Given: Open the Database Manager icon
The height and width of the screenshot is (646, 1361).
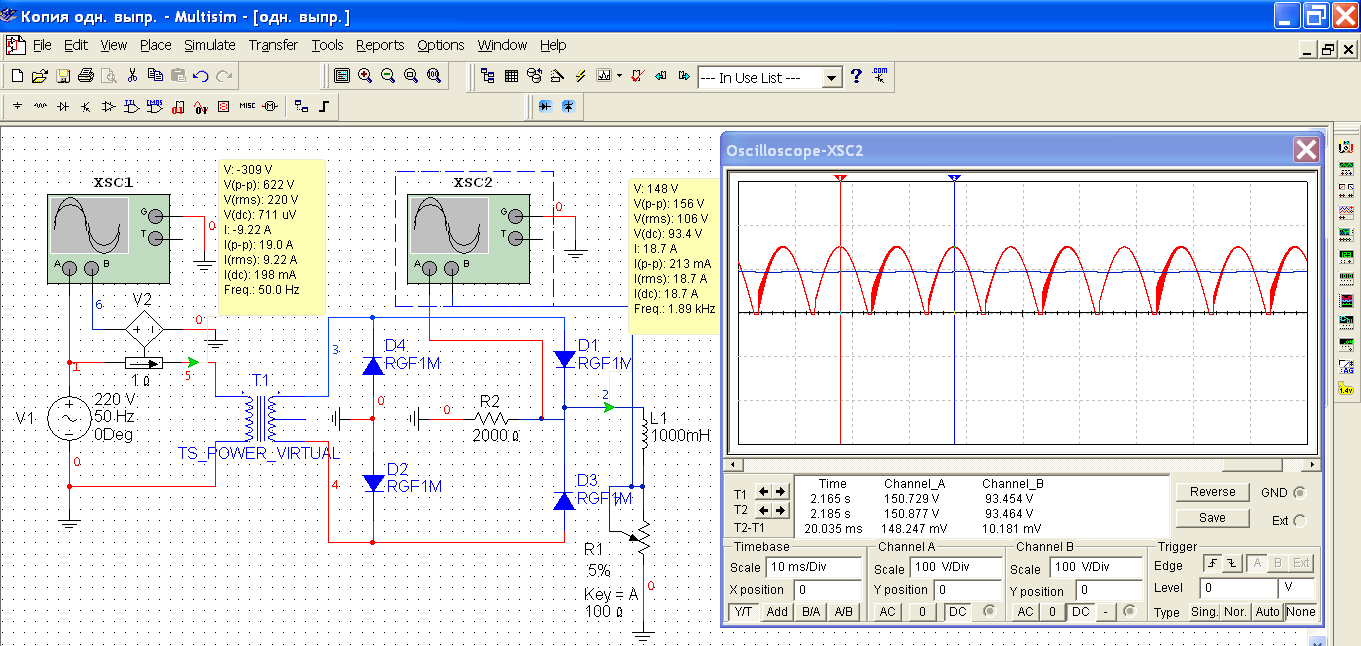Looking at the screenshot, I should (534, 76).
